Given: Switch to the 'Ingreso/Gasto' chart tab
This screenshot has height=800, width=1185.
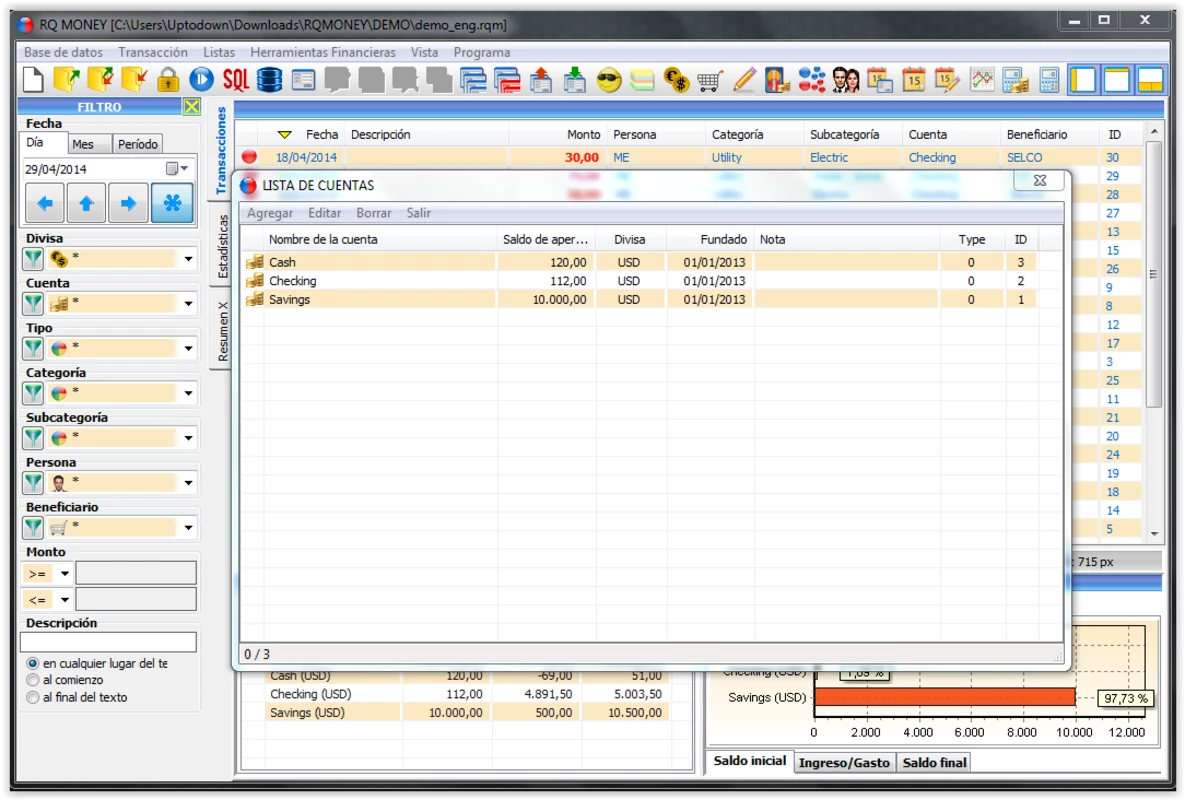Looking at the screenshot, I should point(843,762).
